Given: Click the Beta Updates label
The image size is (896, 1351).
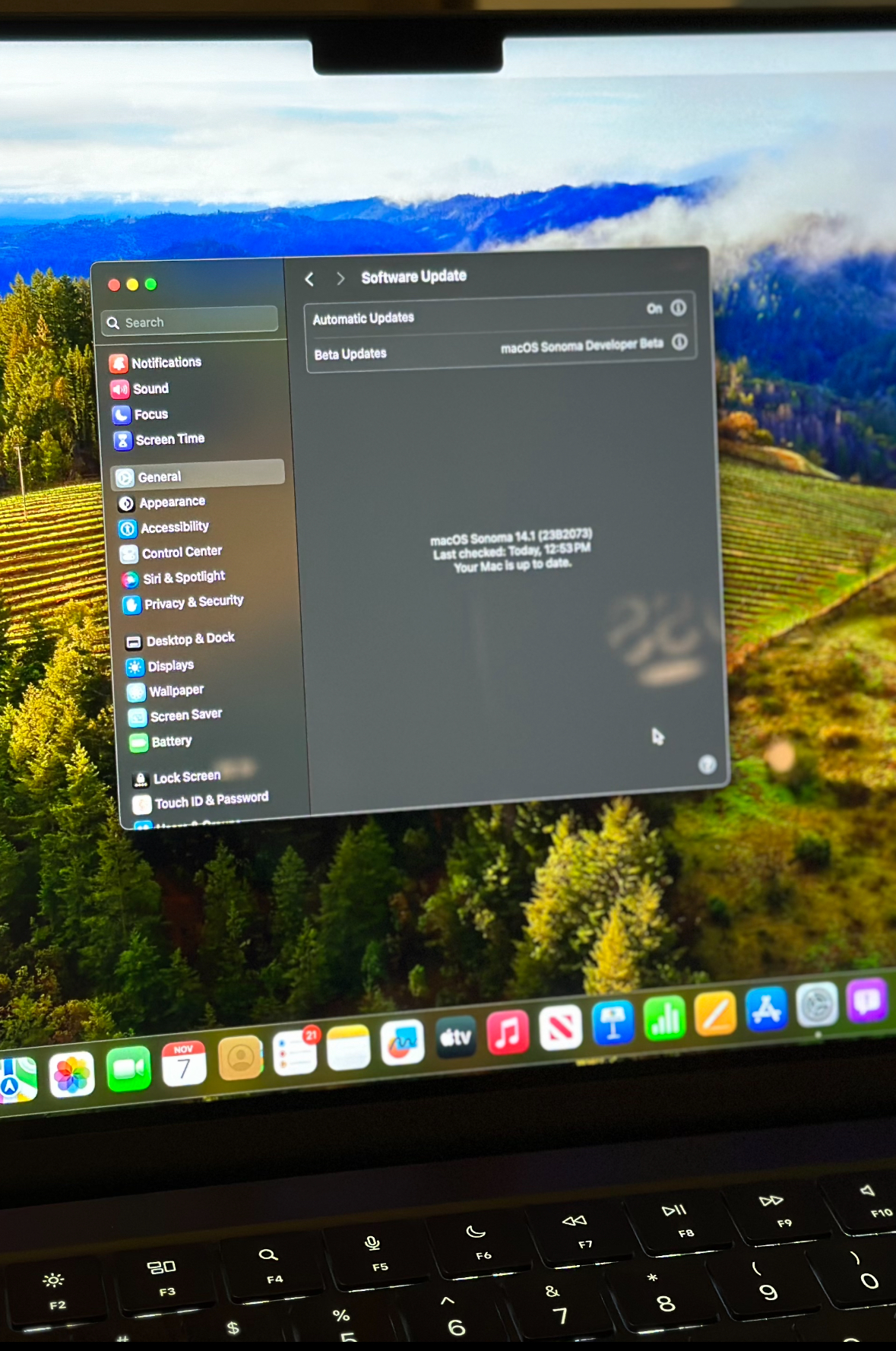Looking at the screenshot, I should (x=350, y=354).
